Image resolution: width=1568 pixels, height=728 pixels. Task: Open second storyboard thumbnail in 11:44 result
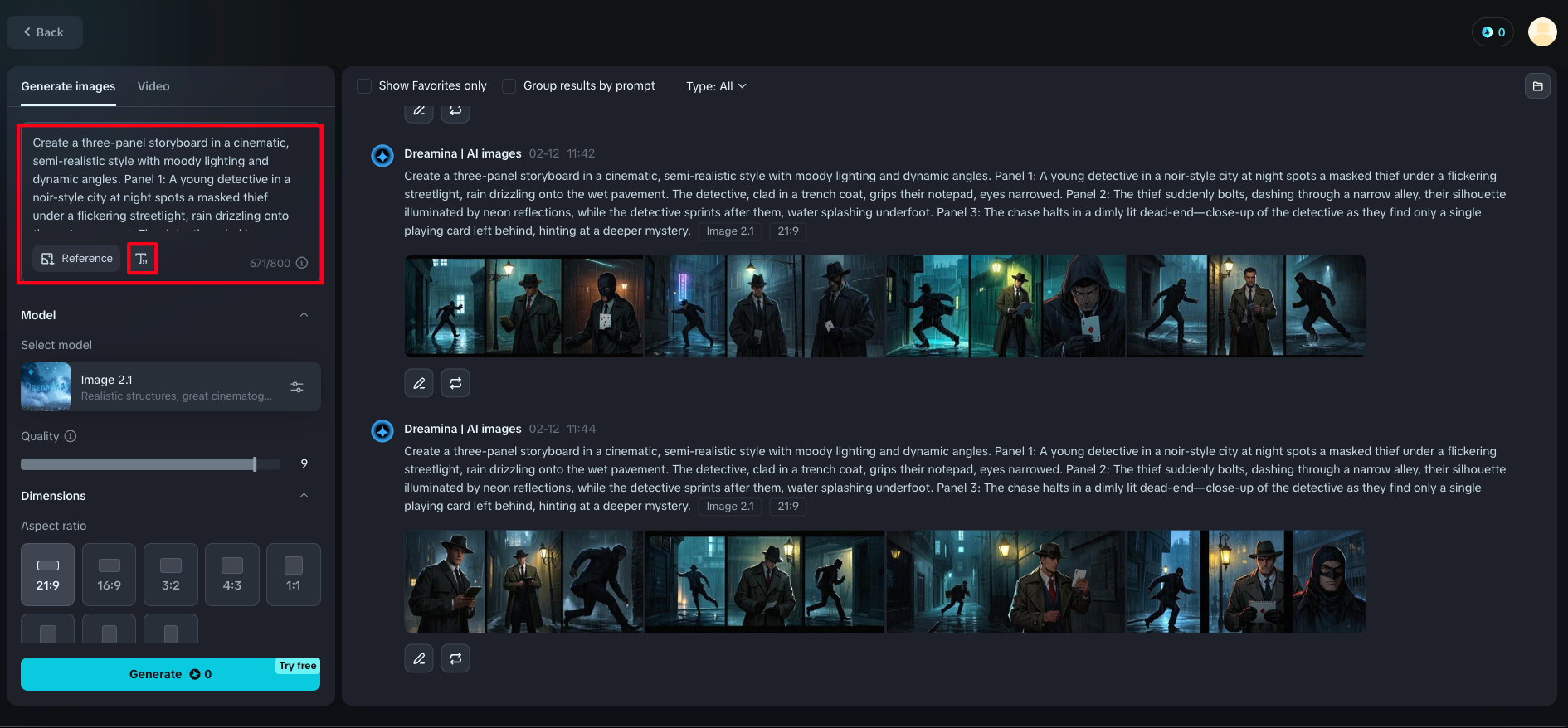tap(765, 582)
